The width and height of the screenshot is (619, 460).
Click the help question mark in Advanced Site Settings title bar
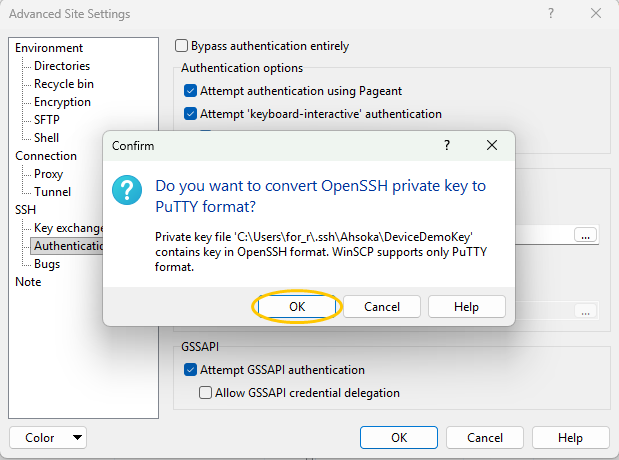click(x=551, y=13)
